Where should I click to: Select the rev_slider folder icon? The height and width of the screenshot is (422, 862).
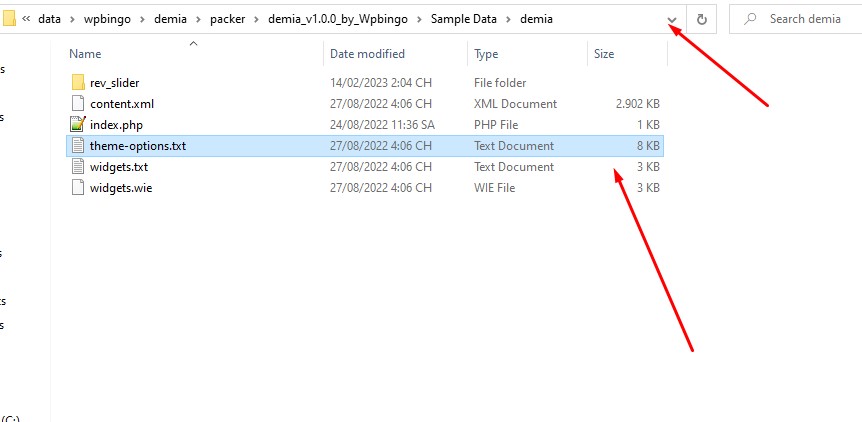78,83
